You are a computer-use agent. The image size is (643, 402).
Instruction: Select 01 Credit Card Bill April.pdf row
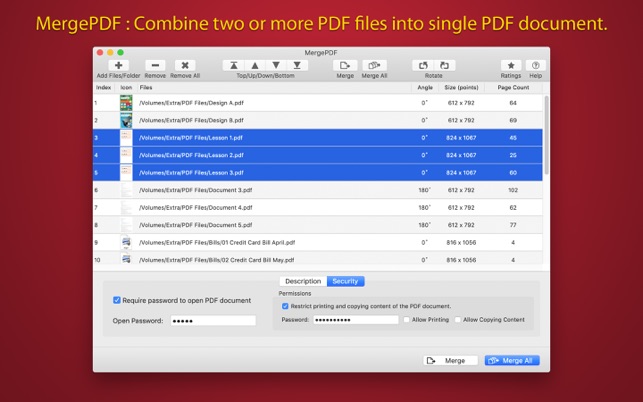(x=318, y=242)
